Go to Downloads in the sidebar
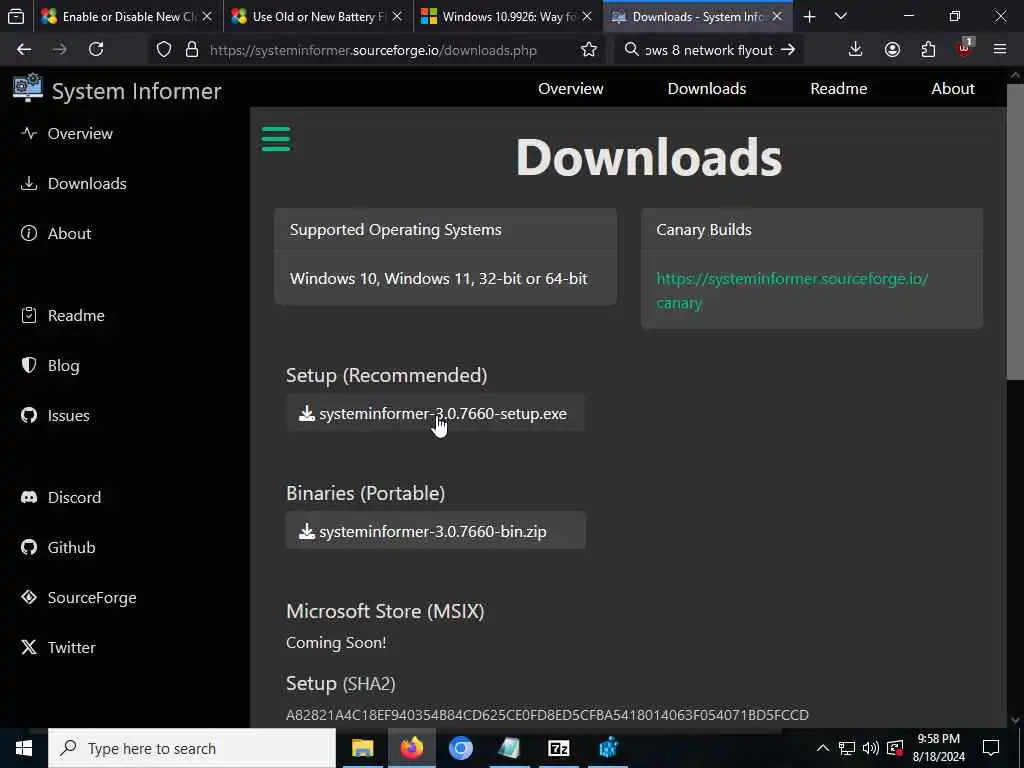 [73, 184]
